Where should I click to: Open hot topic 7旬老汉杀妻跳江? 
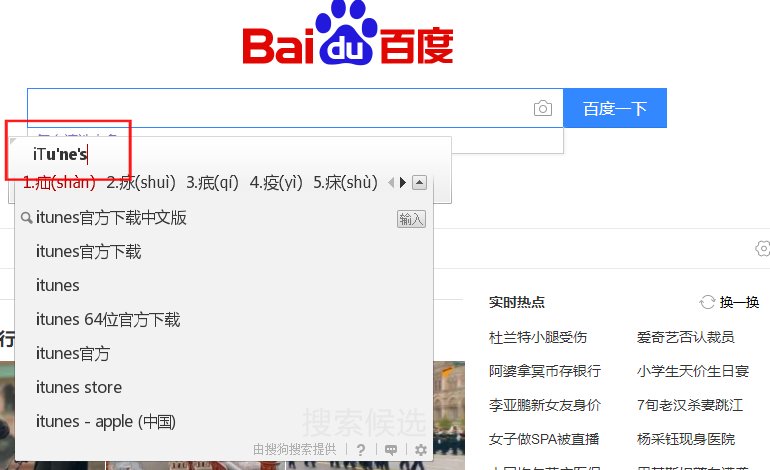(689, 405)
